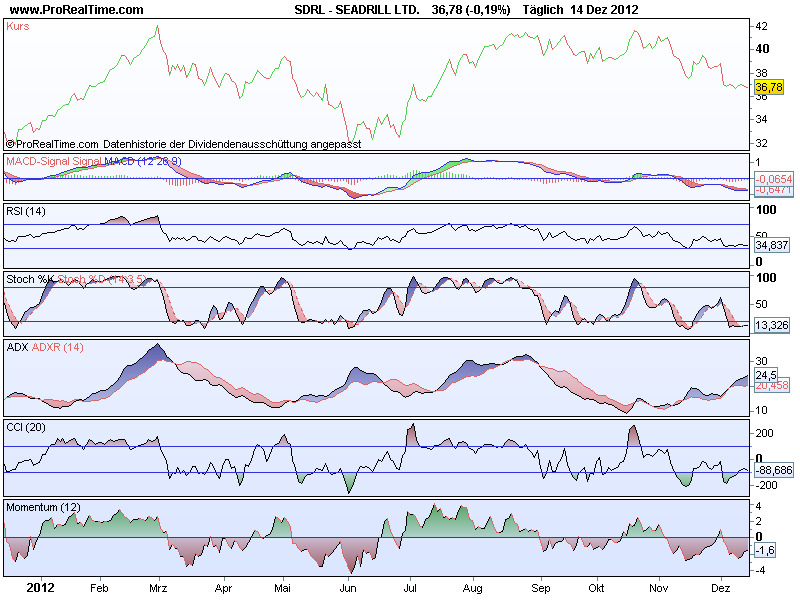Image resolution: width=800 pixels, height=600 pixels.
Task: Click the ProRealTime.com Datenhistorie copyright note
Action: (184, 144)
